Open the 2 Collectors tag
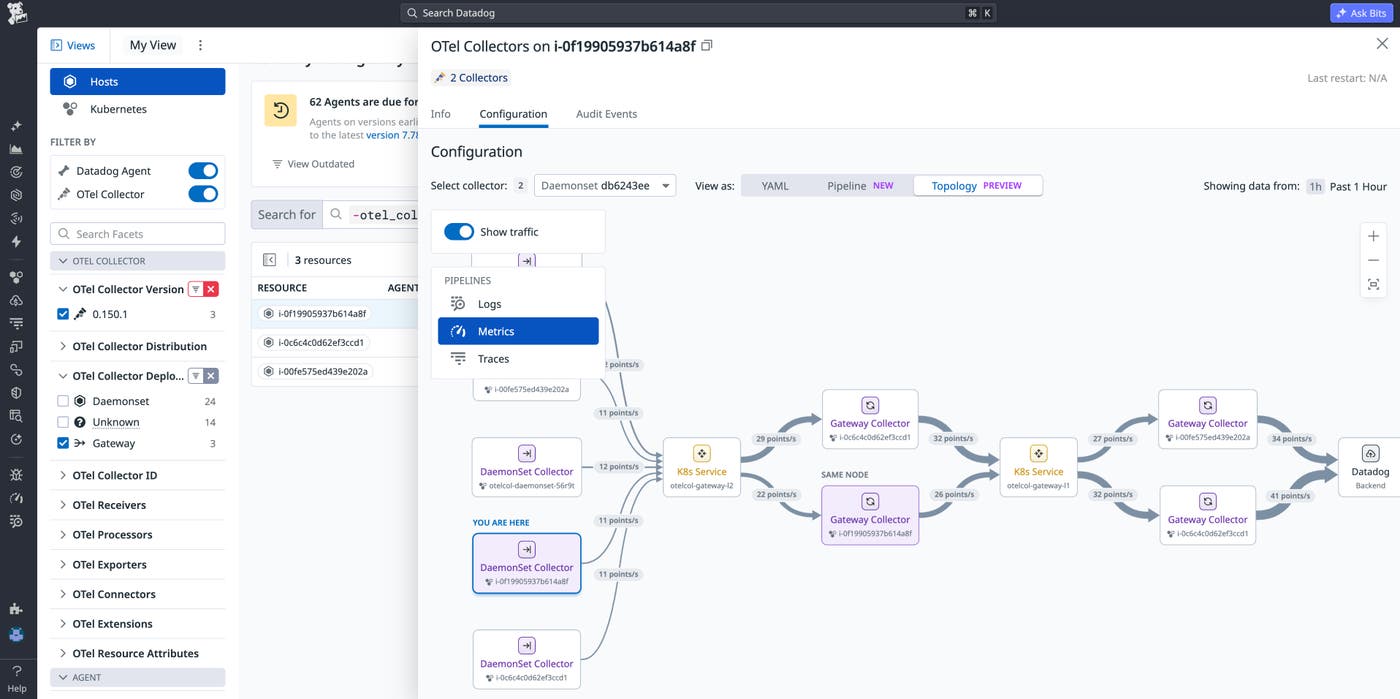This screenshot has width=1400, height=699. tap(471, 78)
